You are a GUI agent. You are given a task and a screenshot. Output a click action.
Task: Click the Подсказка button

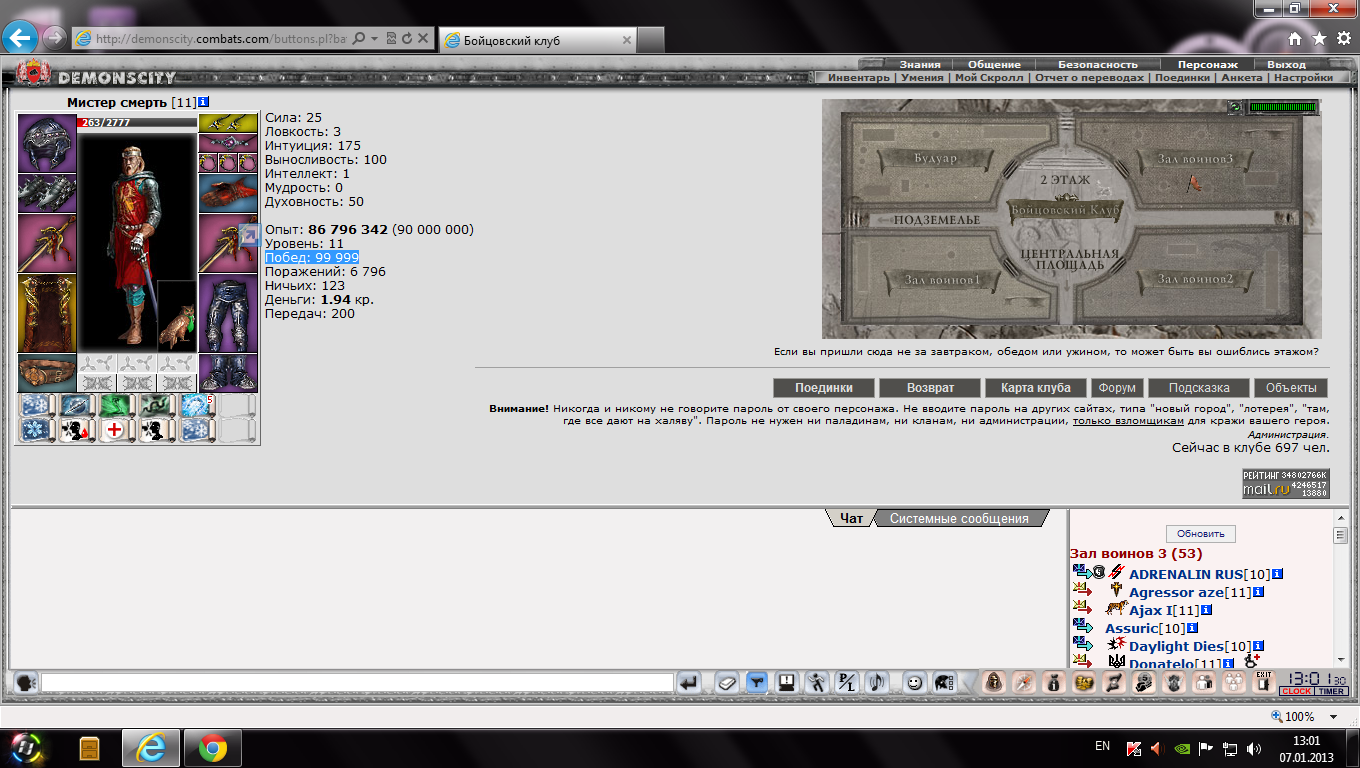click(x=1199, y=388)
